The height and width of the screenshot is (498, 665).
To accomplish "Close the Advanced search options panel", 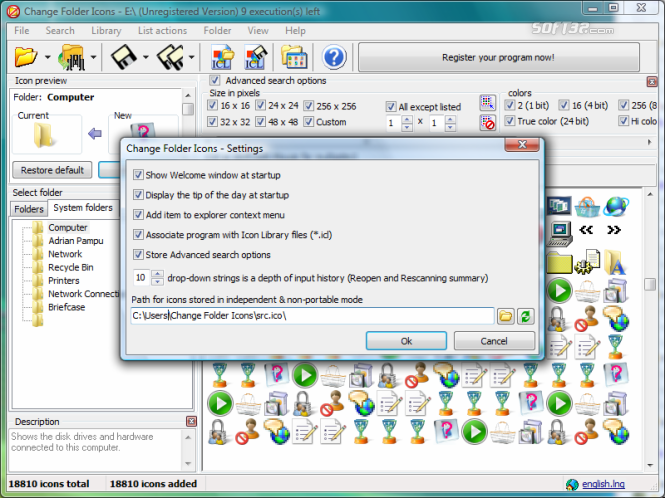I will point(652,81).
